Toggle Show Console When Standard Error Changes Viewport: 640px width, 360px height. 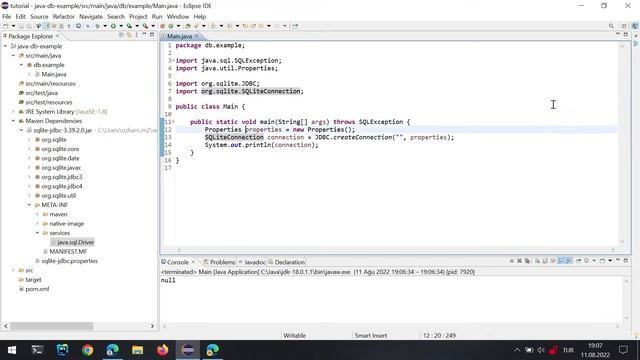click(x=567, y=261)
